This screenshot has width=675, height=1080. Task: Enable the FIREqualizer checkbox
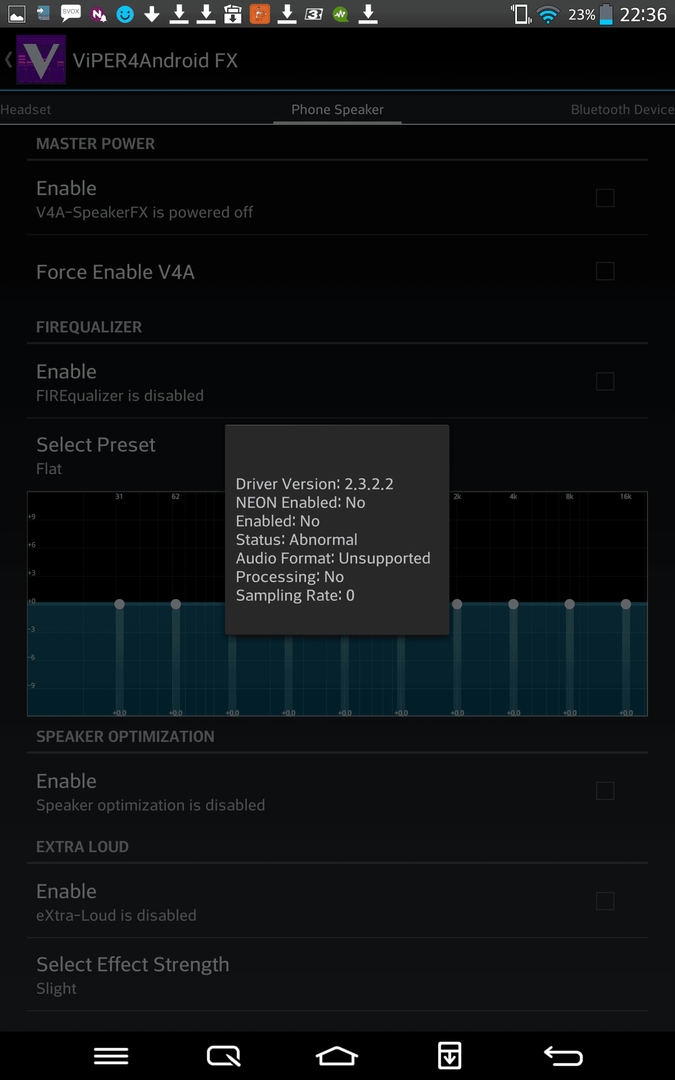[605, 381]
